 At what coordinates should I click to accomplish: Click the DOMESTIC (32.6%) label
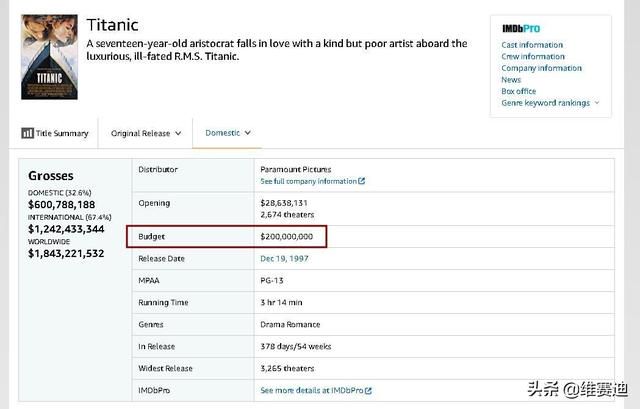click(x=60, y=193)
